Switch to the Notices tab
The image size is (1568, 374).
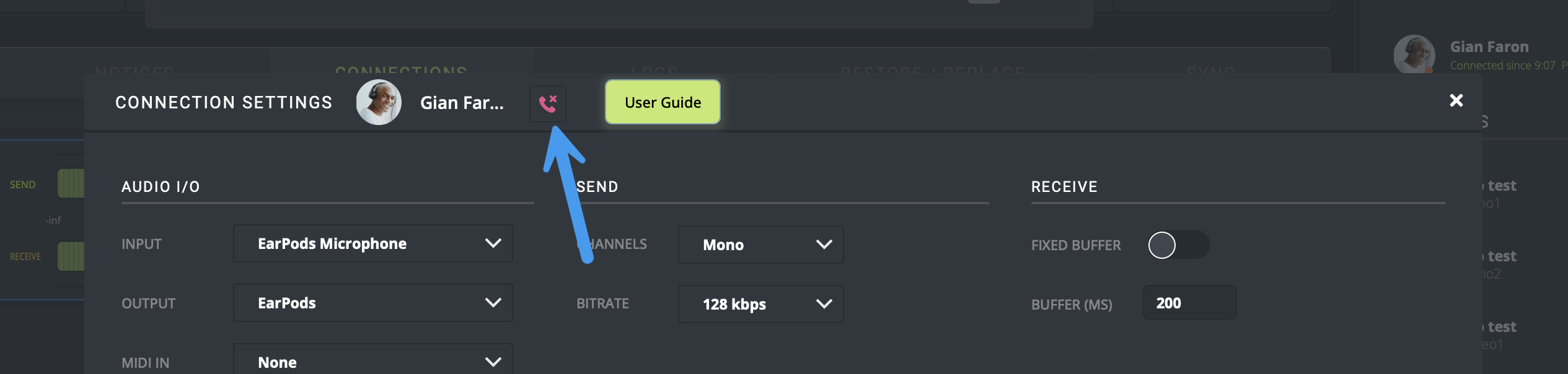[134, 69]
